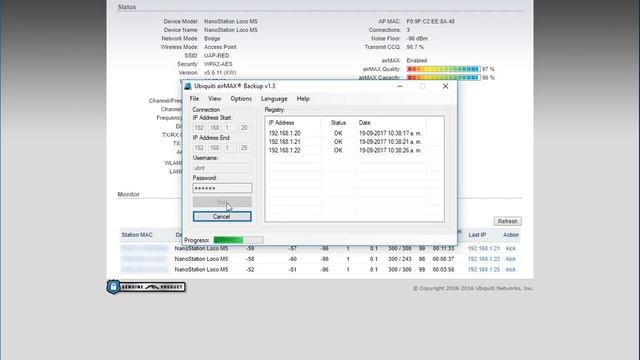Click the Status column header in Registry
640x360 pixels.
(338, 122)
